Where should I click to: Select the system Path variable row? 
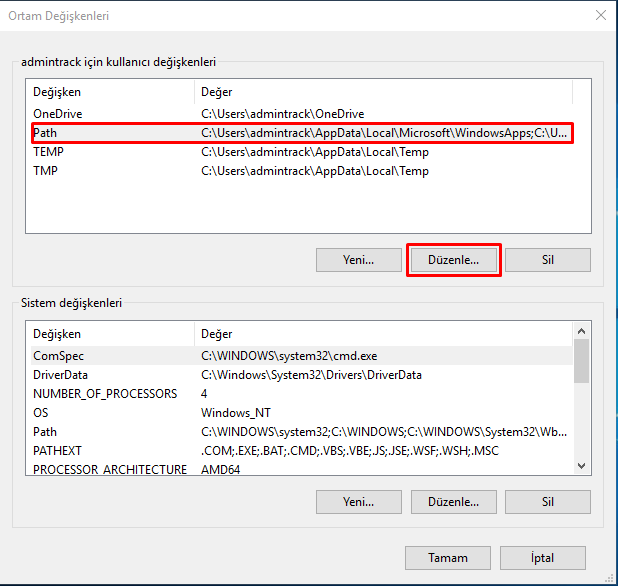coord(46,432)
